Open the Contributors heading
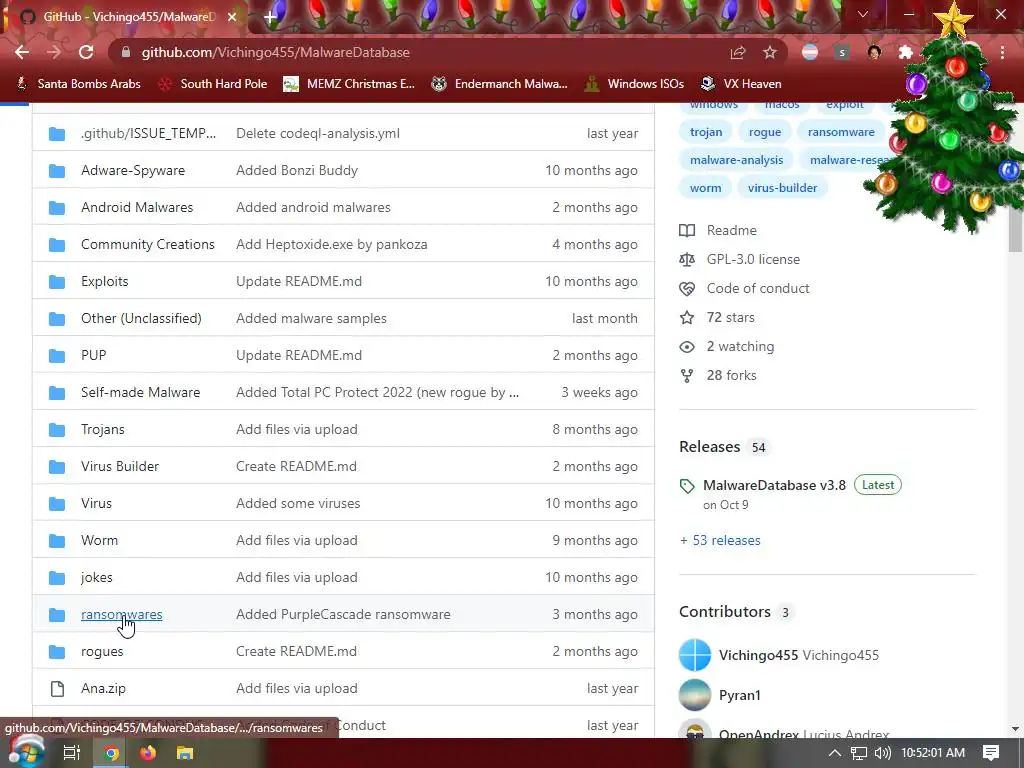 pyautogui.click(x=725, y=612)
